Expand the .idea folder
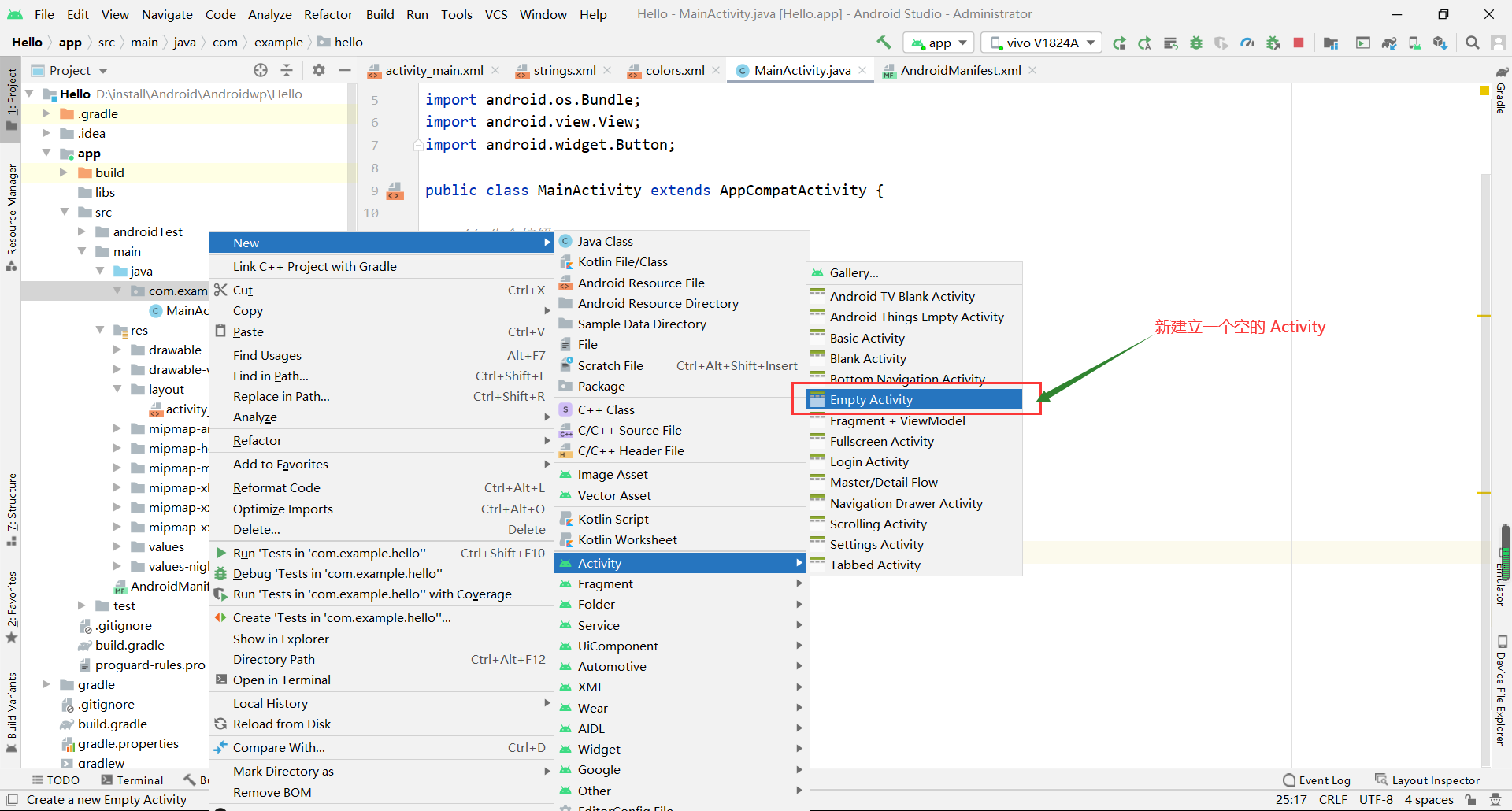Screen dimensions: 1512x811 [x=46, y=133]
